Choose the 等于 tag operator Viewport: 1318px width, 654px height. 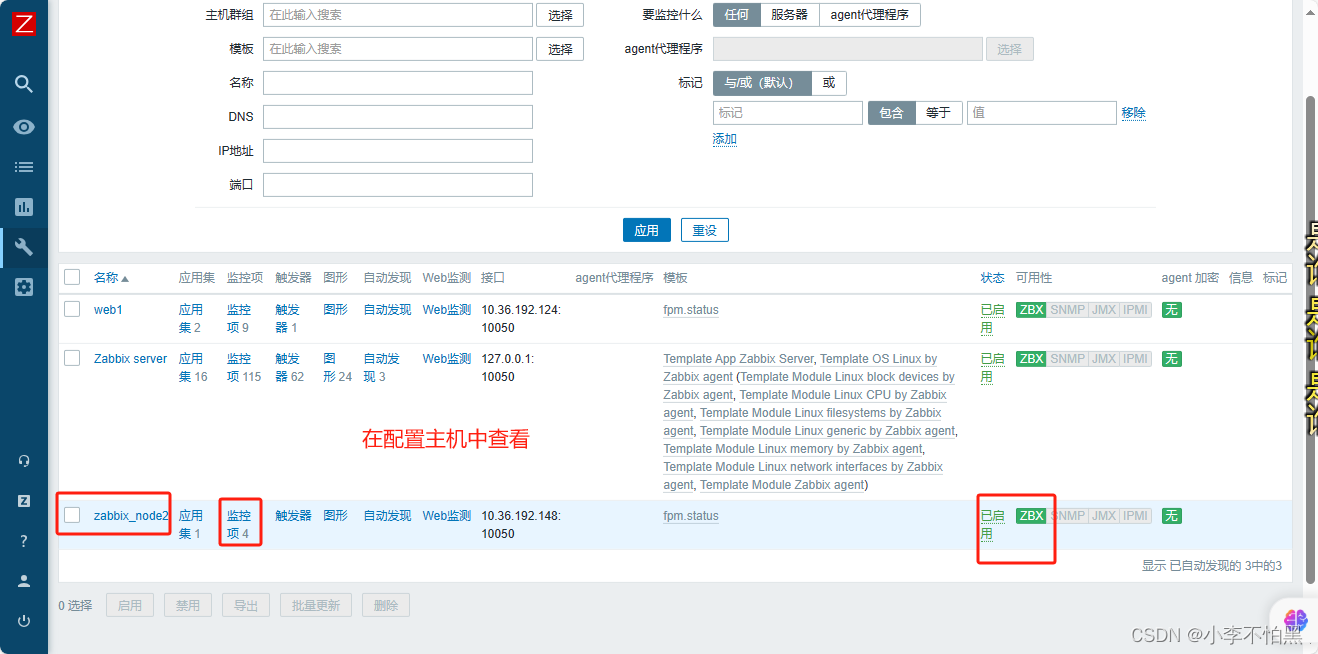pyautogui.click(x=938, y=113)
